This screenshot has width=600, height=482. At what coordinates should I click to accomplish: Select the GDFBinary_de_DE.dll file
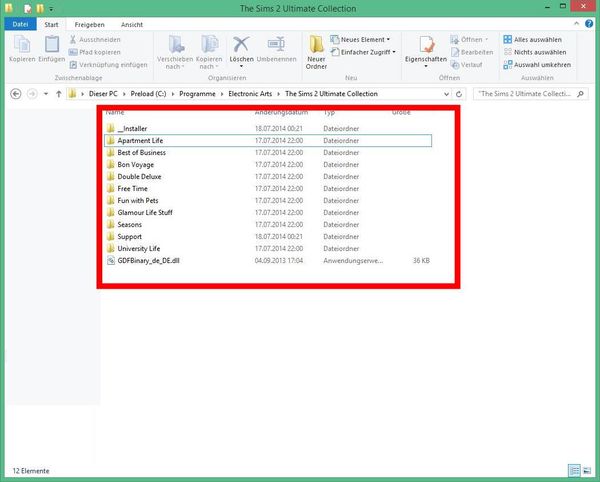click(268, 261)
